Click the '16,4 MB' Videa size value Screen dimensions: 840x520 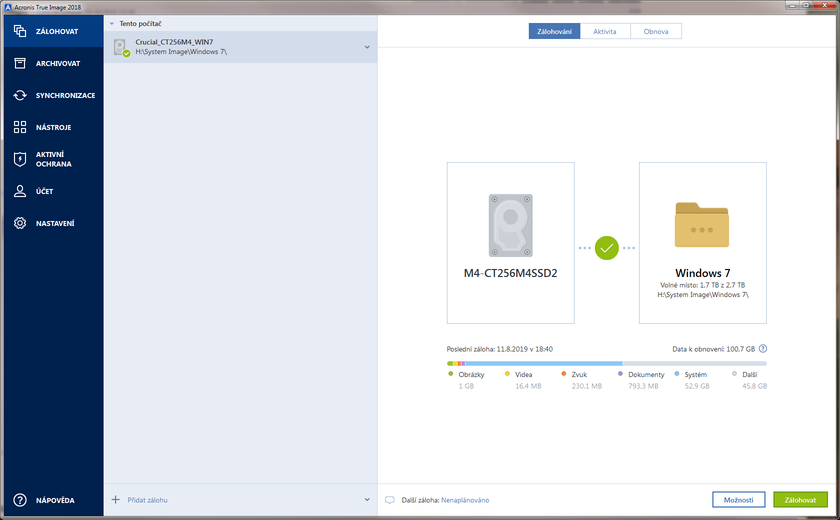pos(528,386)
